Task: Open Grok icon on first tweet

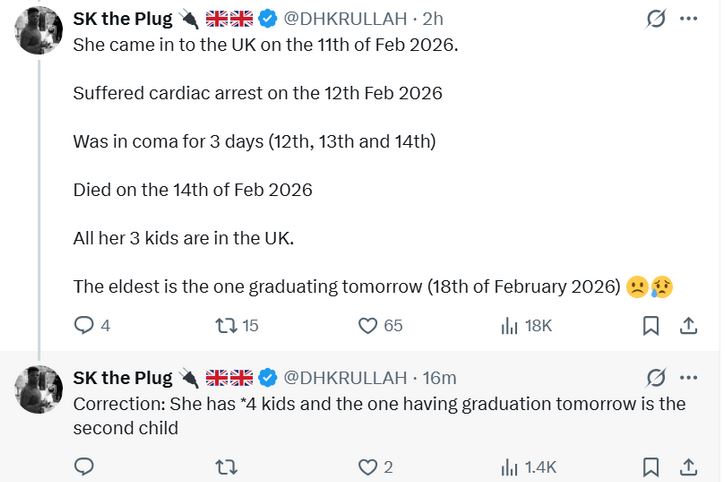Action: (x=656, y=19)
